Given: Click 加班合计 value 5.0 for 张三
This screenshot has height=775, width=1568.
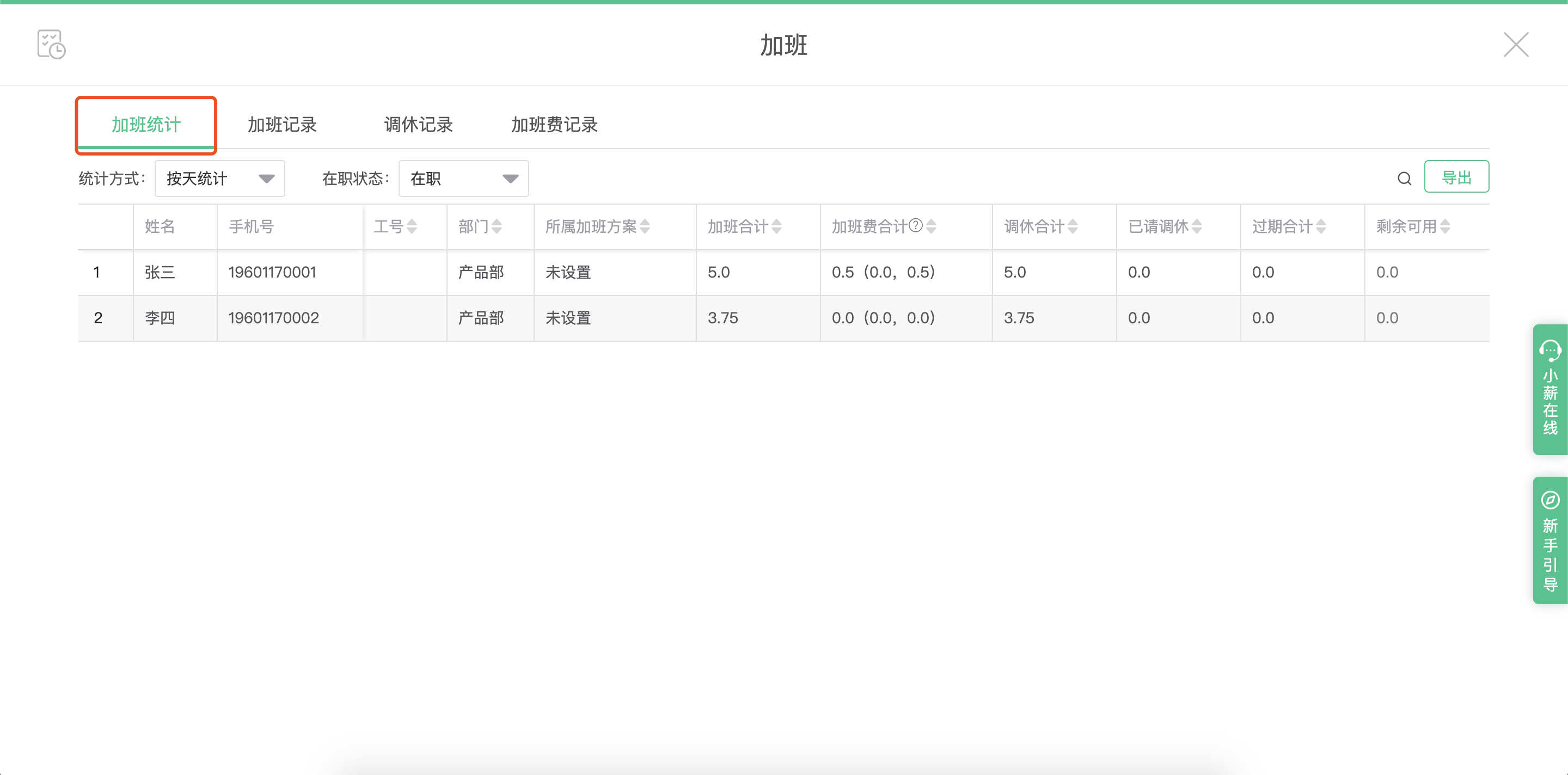Looking at the screenshot, I should point(718,272).
